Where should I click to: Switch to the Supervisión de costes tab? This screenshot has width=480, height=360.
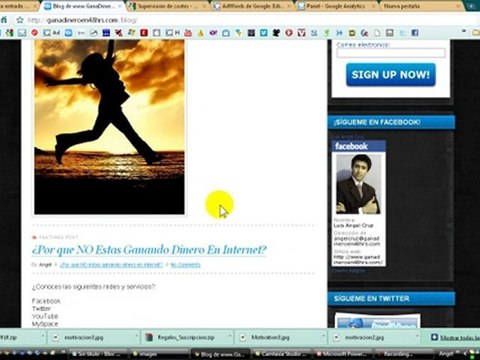point(167,6)
